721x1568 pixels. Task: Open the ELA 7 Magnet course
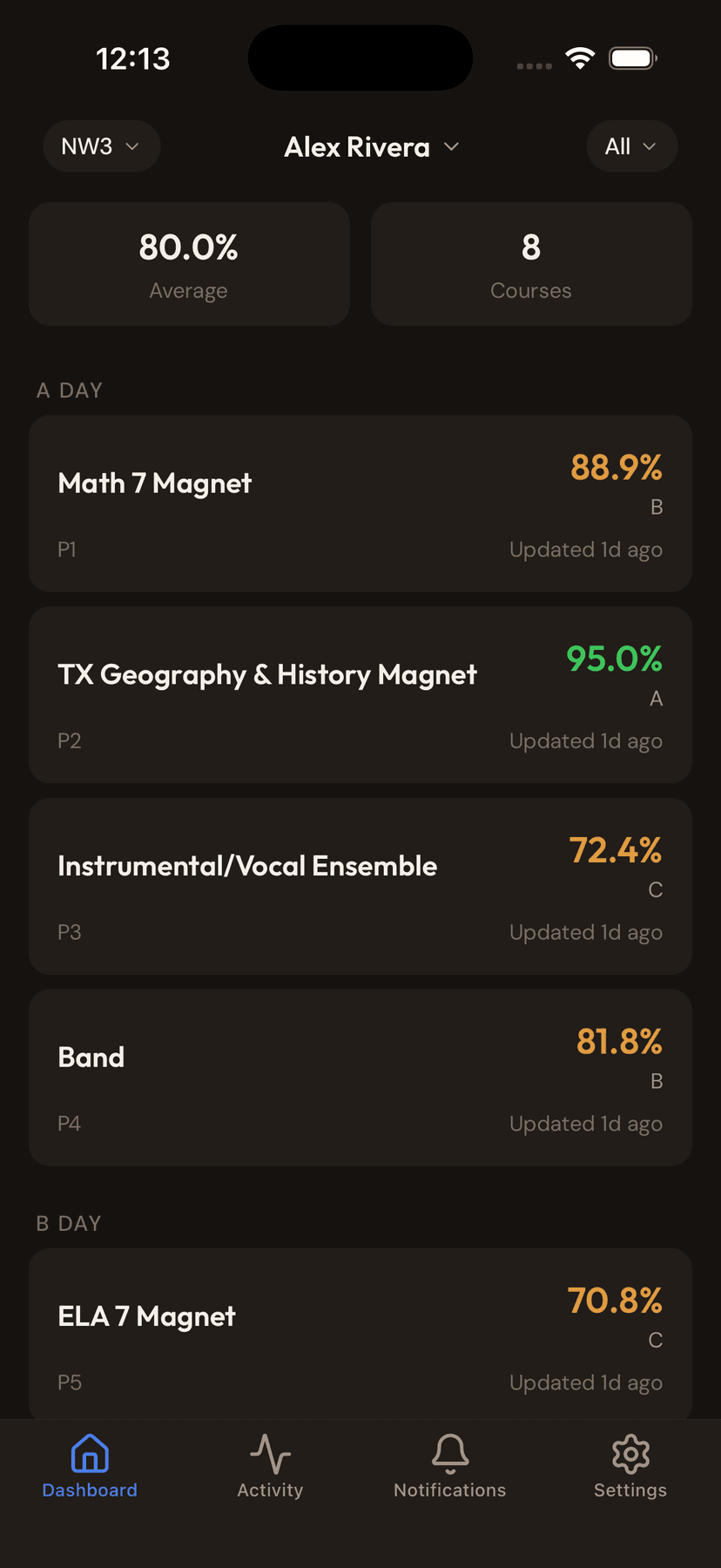point(360,1335)
